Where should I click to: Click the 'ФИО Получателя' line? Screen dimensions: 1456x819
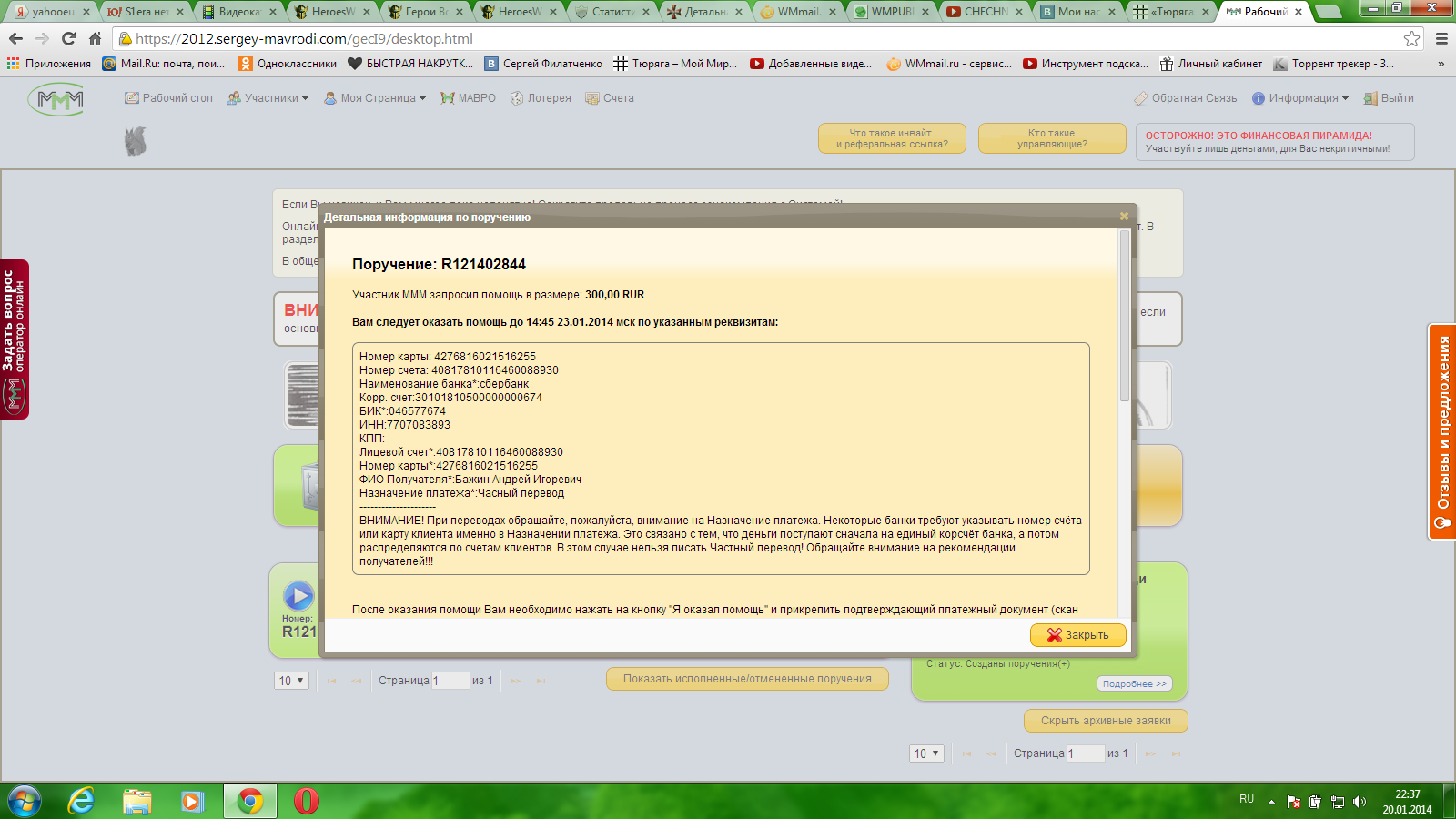point(470,480)
